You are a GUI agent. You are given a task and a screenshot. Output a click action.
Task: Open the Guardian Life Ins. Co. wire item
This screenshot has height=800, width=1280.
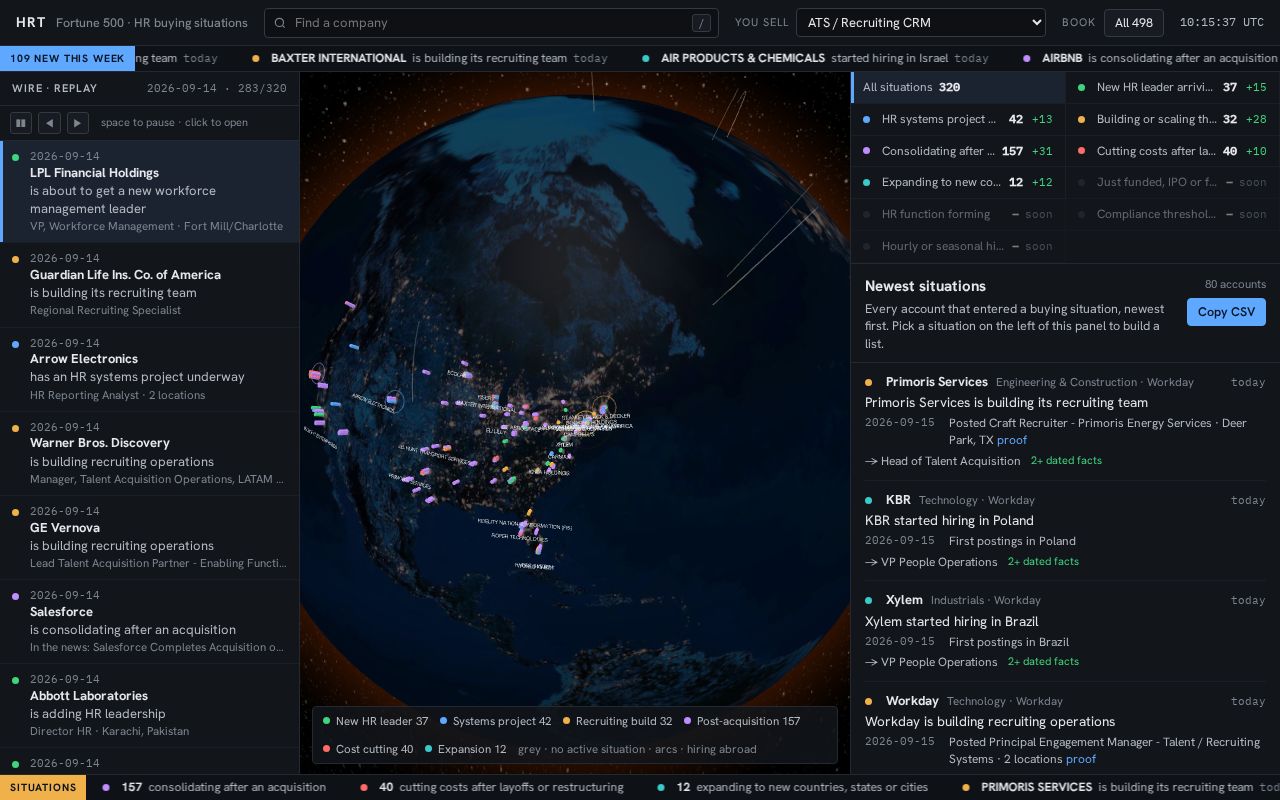pos(150,284)
